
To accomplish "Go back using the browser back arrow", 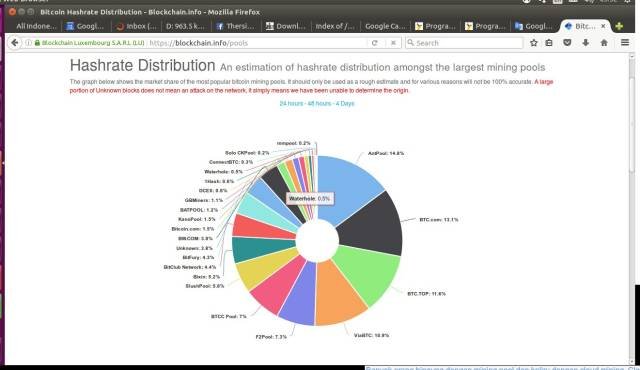I will pyautogui.click(x=15, y=43).
